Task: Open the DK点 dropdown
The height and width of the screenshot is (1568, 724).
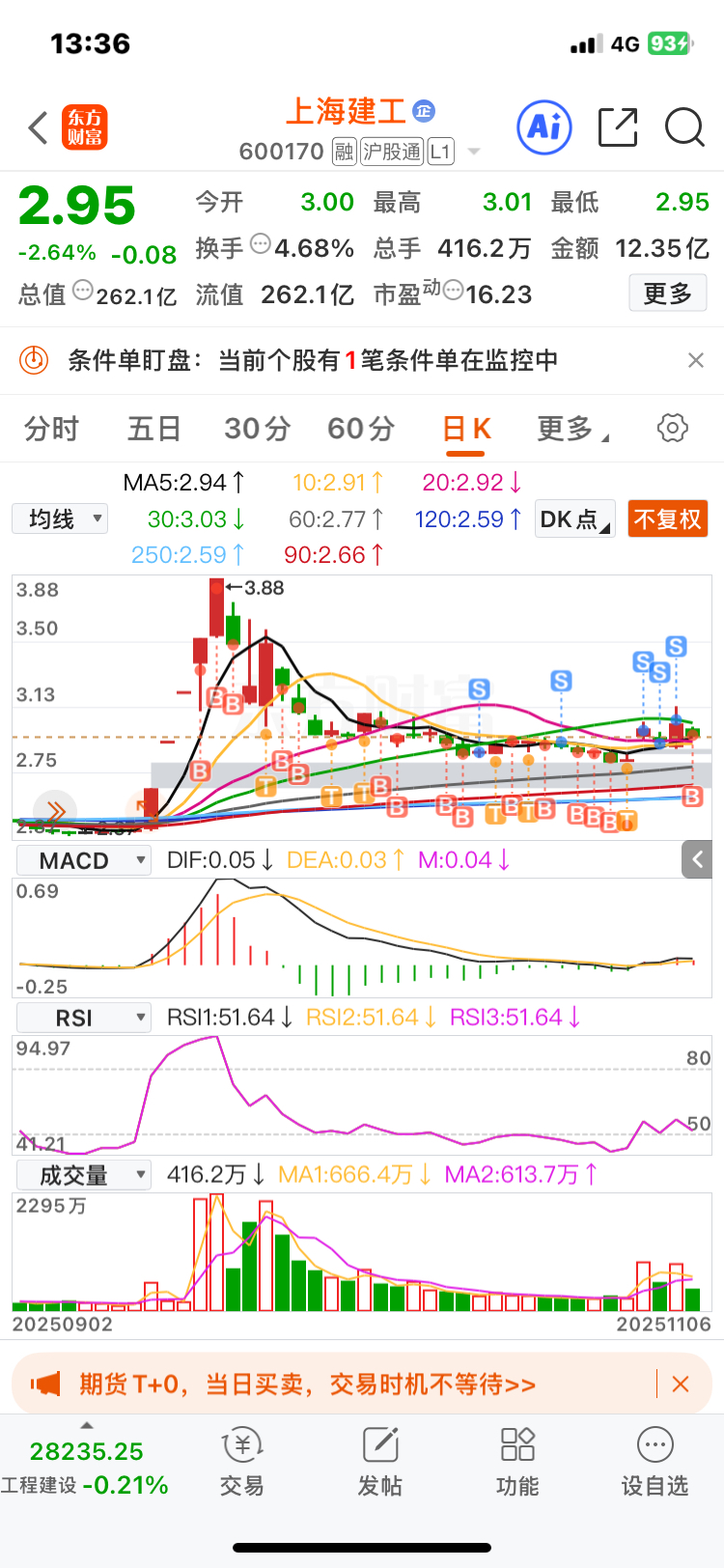Action: tap(575, 519)
